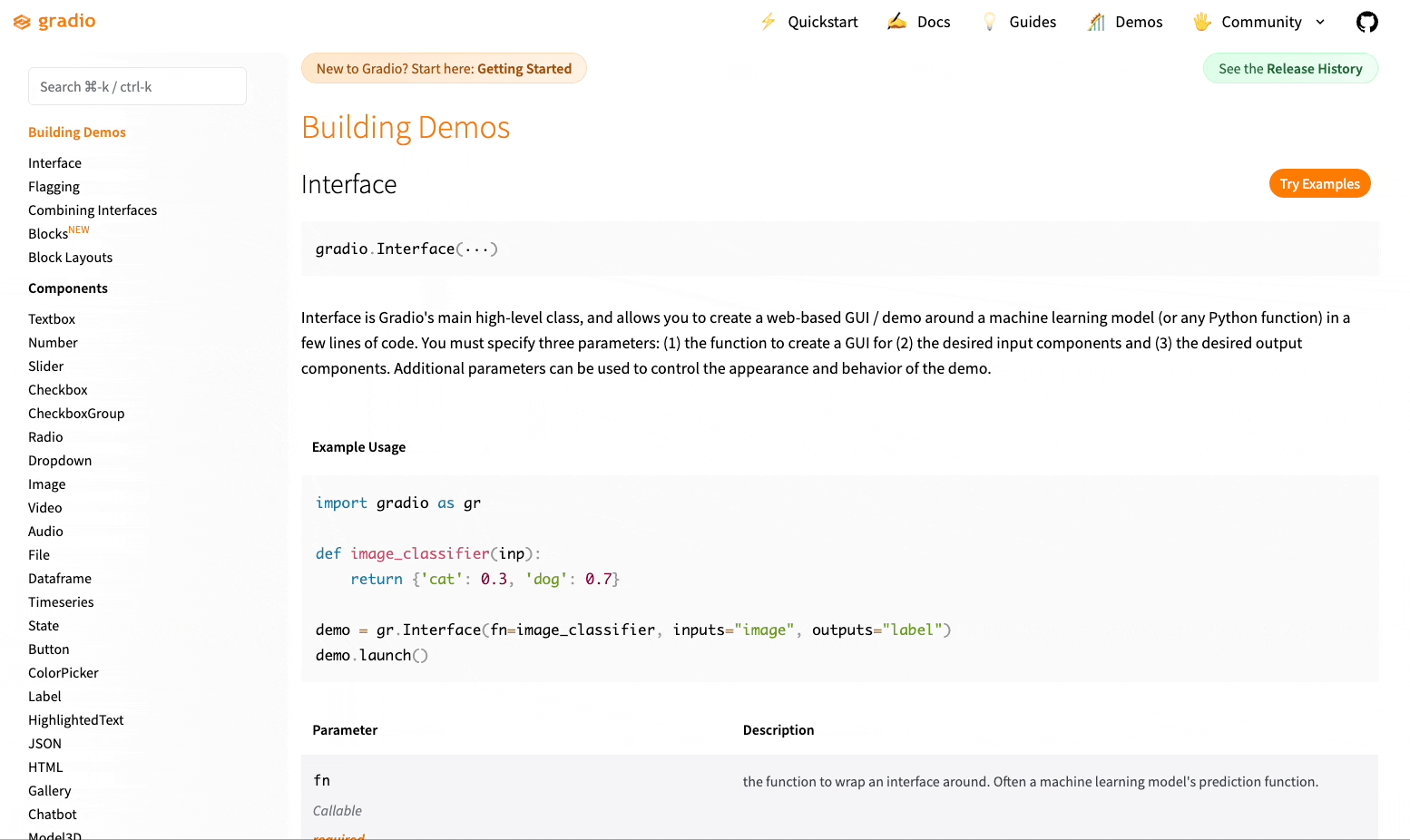Open the Demos menu item
This screenshot has width=1410, height=840.
pos(1139,22)
